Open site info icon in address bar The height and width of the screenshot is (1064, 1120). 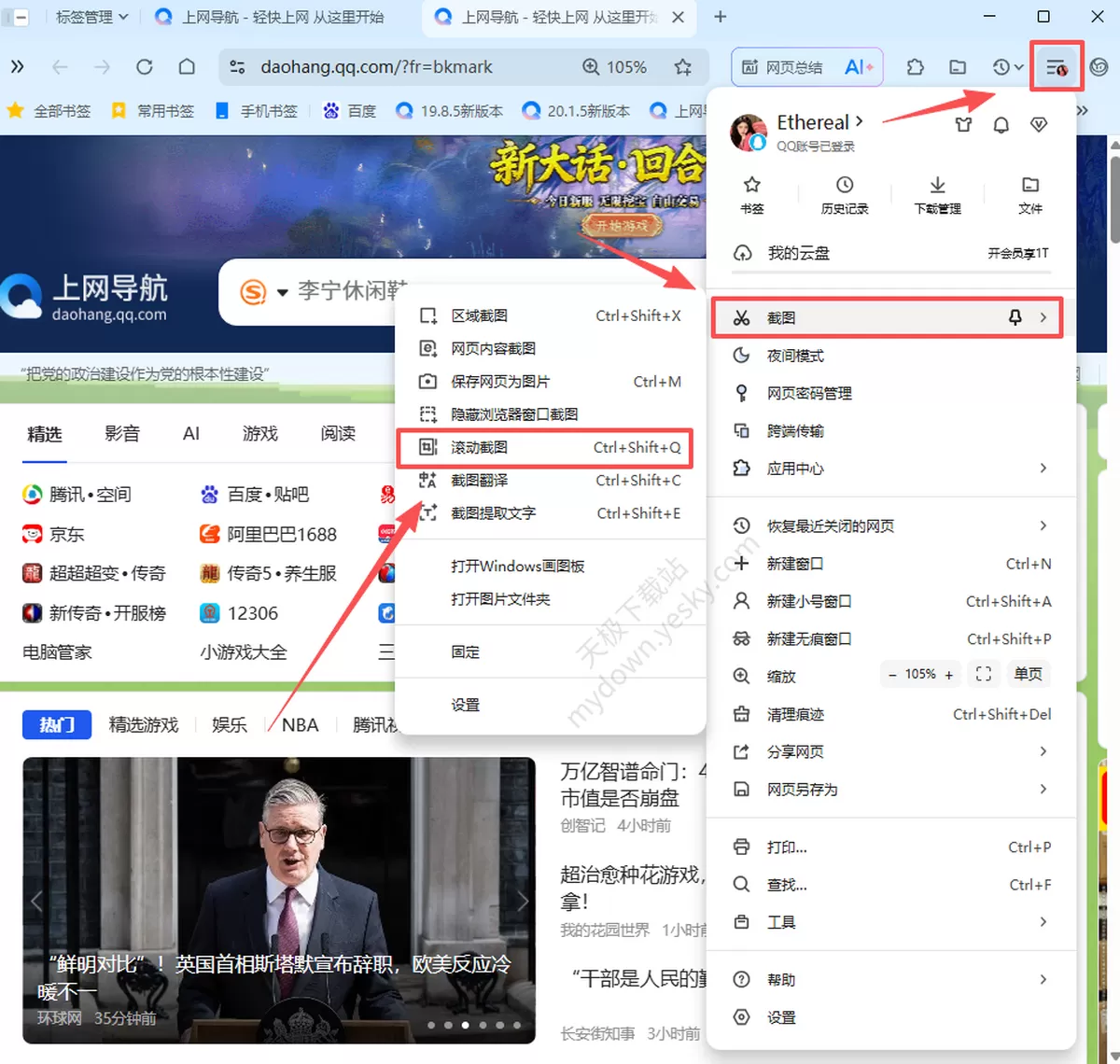pos(237,67)
